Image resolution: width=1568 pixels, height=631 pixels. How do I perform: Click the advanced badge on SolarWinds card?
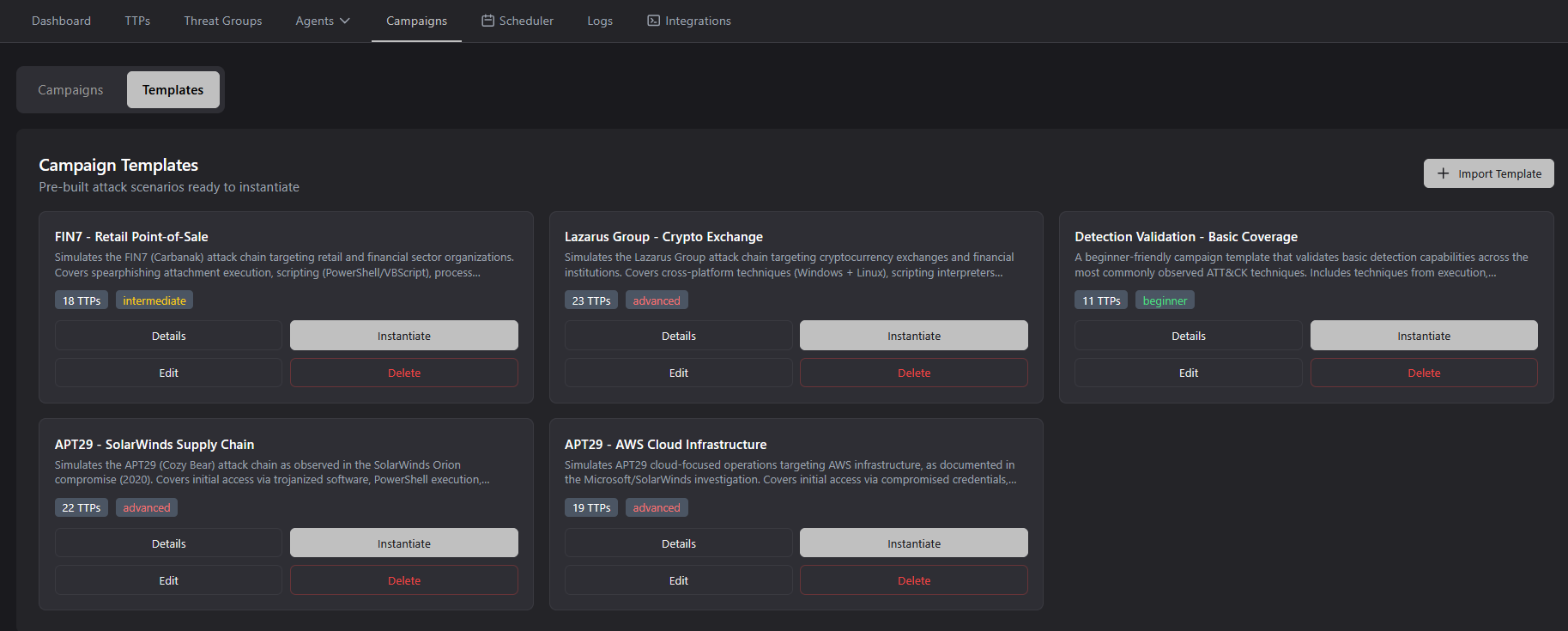[147, 507]
